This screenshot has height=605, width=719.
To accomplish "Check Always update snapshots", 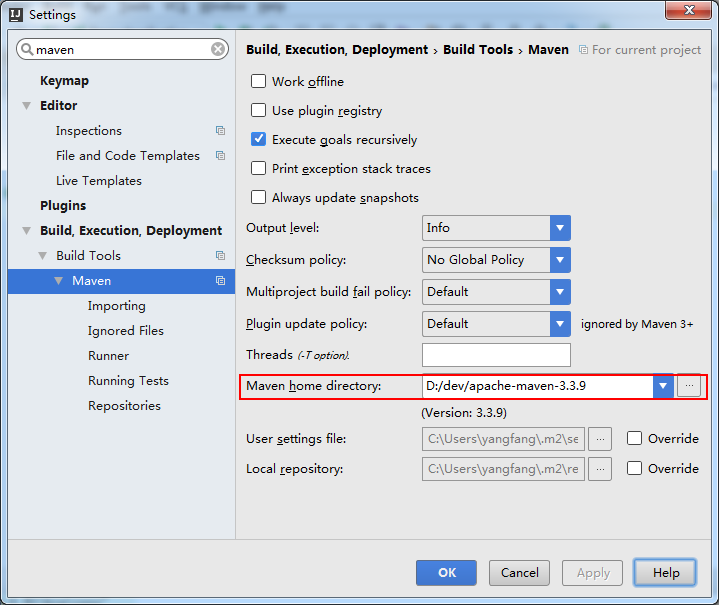I will 258,197.
